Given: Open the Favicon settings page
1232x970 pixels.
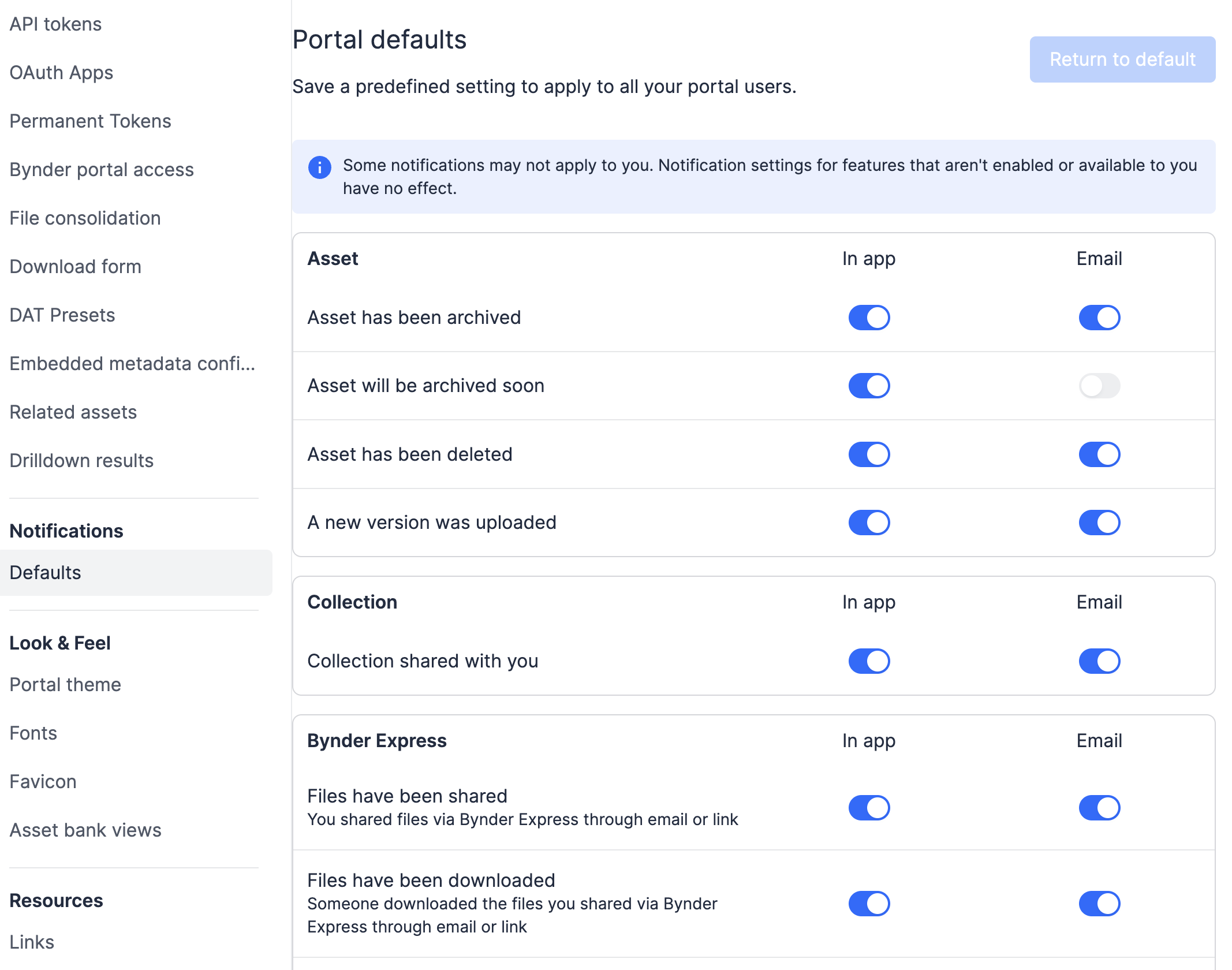Looking at the screenshot, I should click(43, 782).
